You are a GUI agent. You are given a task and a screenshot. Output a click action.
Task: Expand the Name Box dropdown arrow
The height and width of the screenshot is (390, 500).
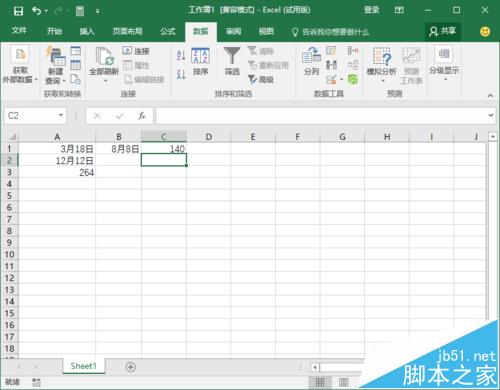click(61, 115)
